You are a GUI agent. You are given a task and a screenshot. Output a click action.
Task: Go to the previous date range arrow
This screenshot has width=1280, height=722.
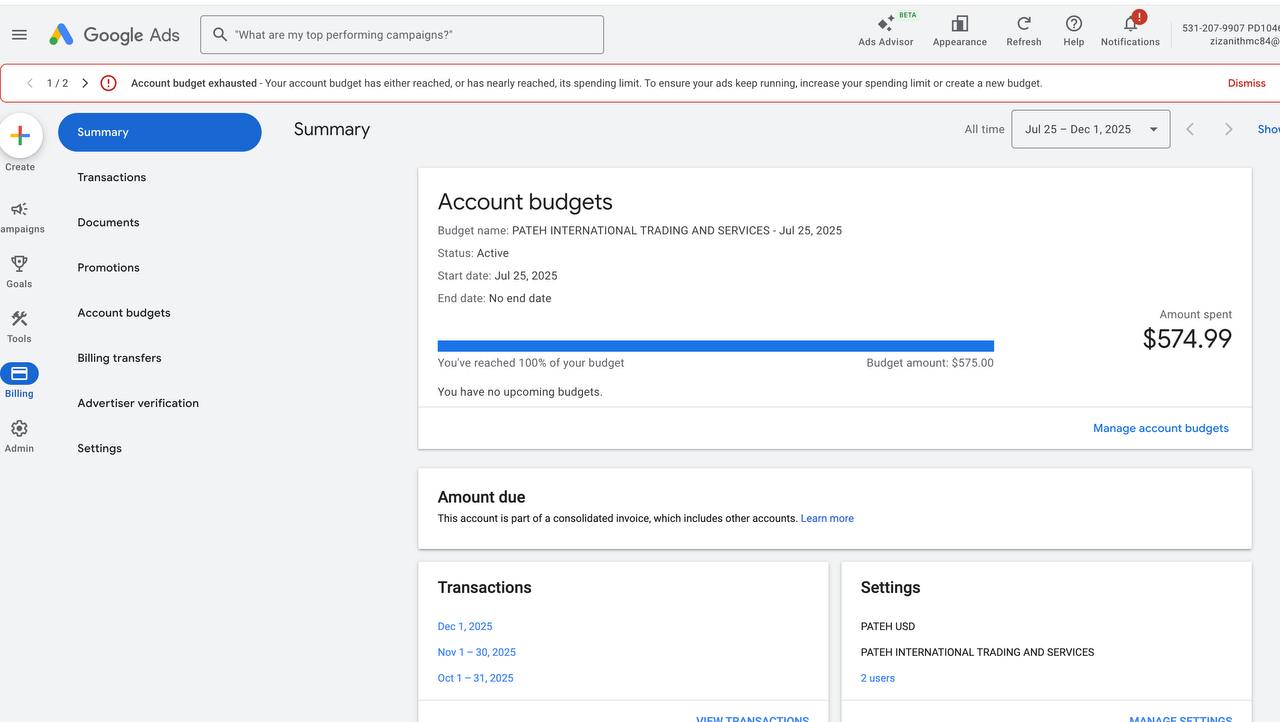tap(1190, 129)
